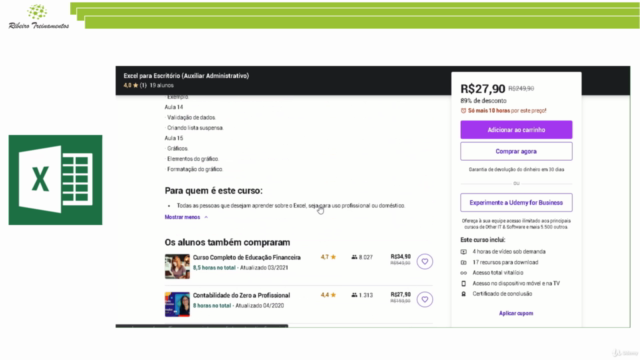Click the Adicionar ao carrinho button
This screenshot has width=640, height=360.
(516, 130)
